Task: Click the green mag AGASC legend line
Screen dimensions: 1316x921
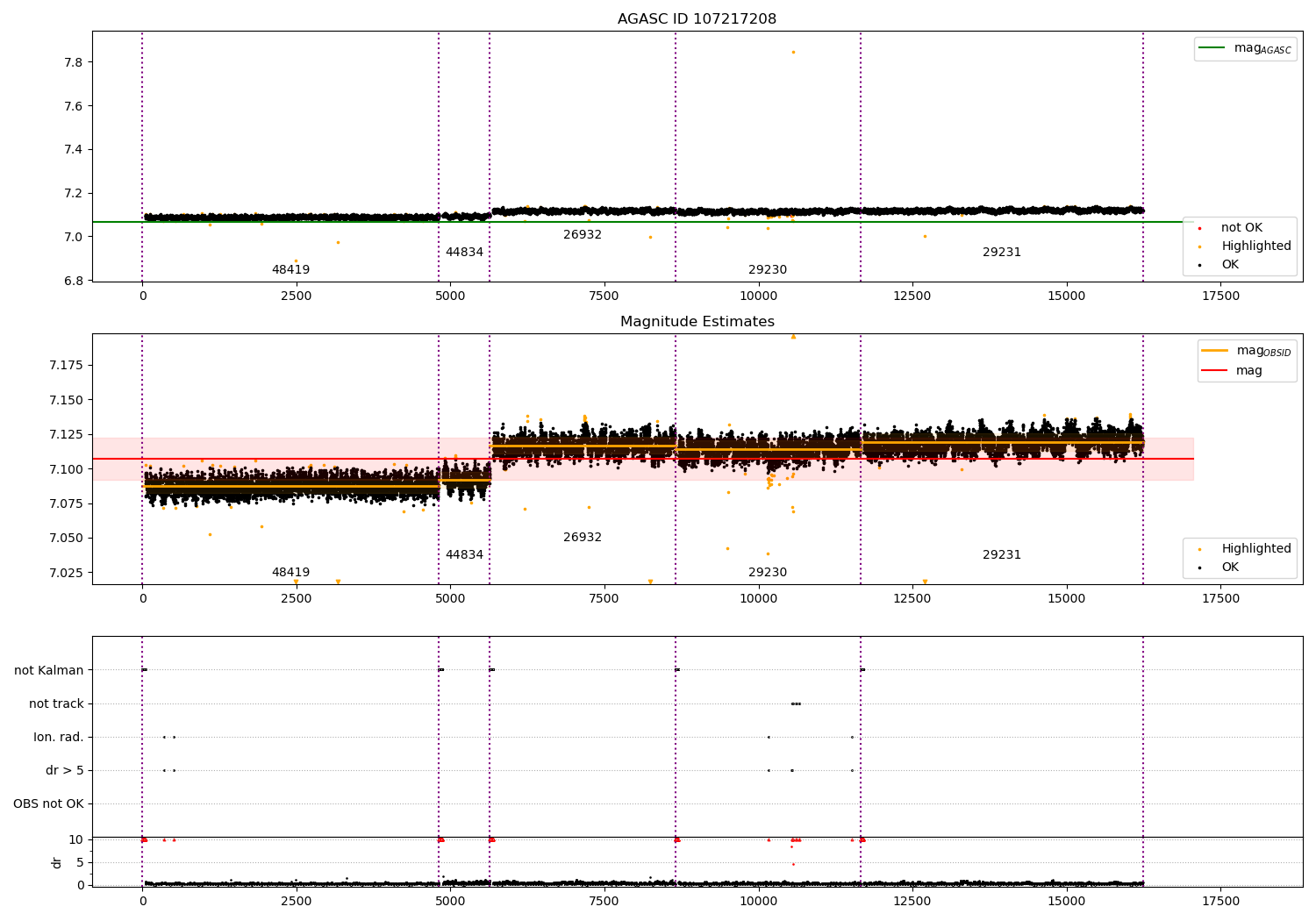Action: 1212,48
